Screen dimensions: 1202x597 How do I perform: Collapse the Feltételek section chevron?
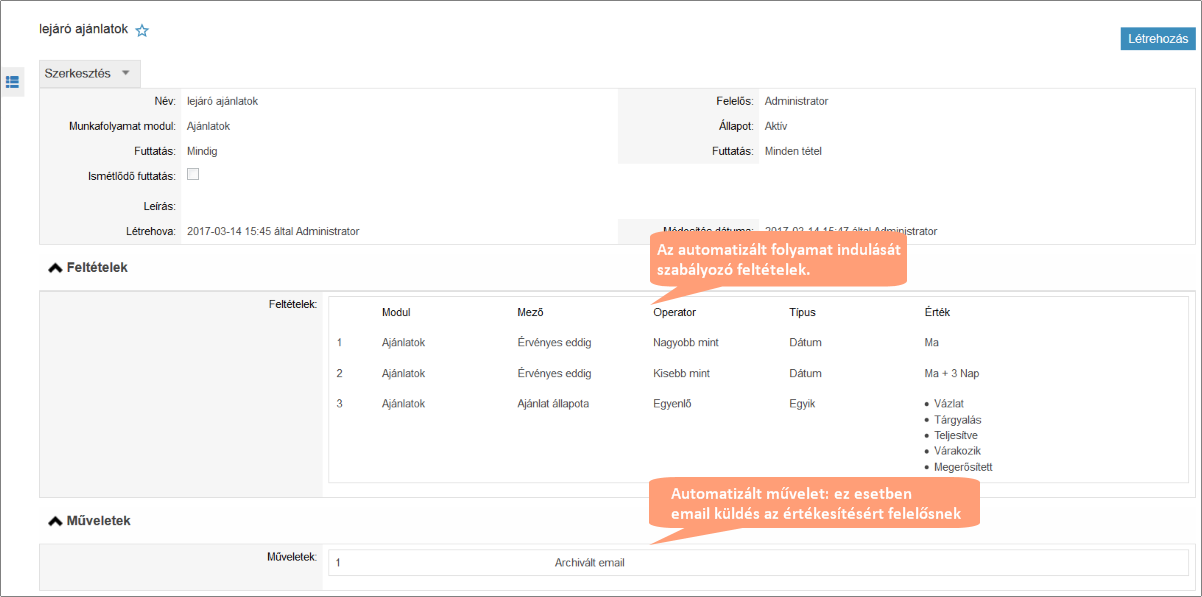point(55,268)
